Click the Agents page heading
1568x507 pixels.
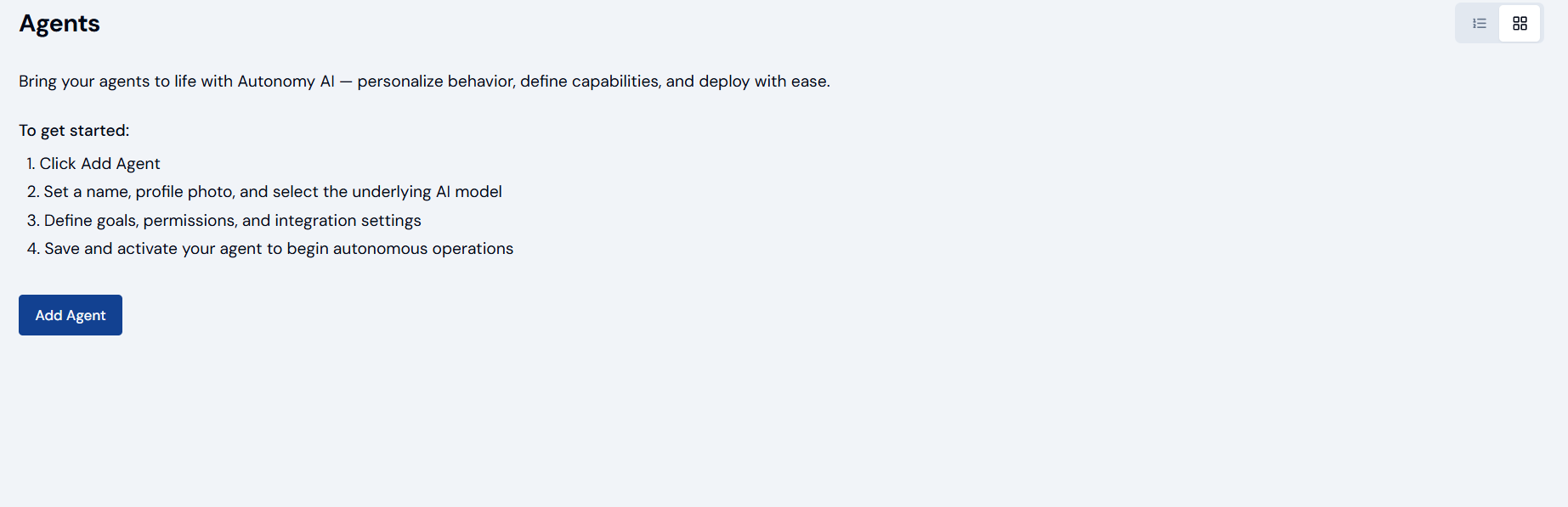[59, 24]
